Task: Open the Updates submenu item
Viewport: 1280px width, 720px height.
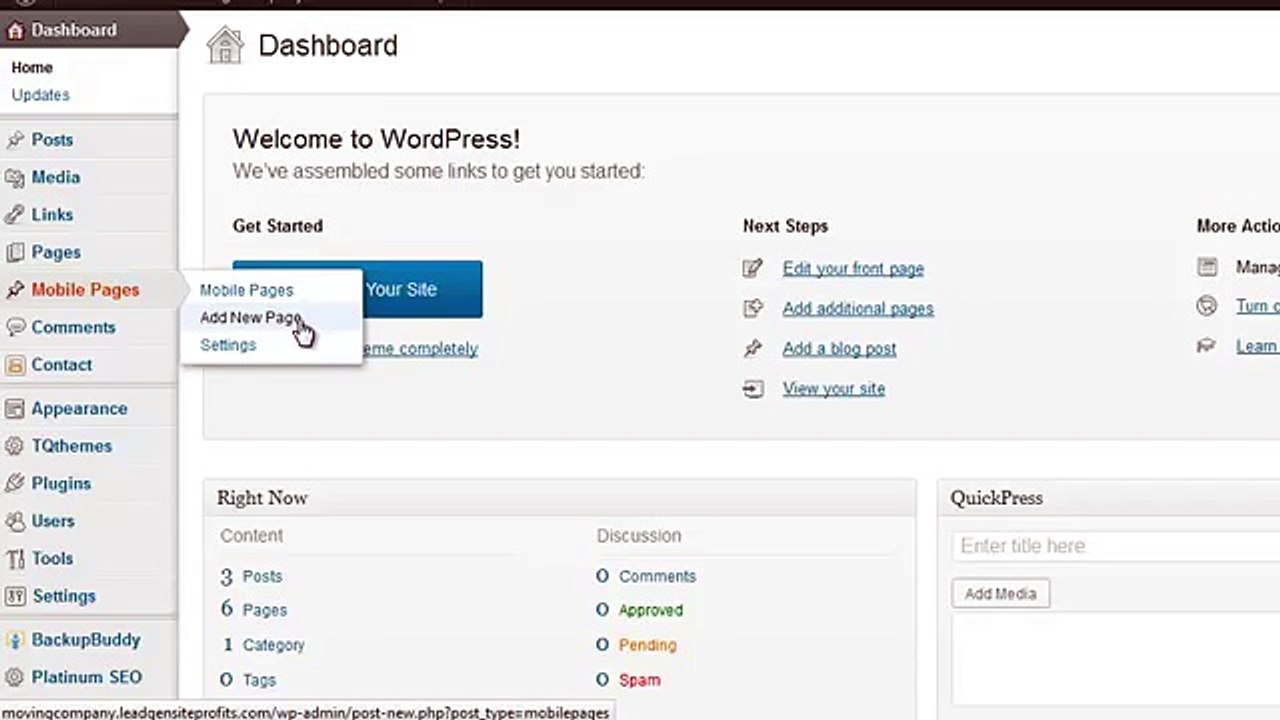Action: coord(40,95)
